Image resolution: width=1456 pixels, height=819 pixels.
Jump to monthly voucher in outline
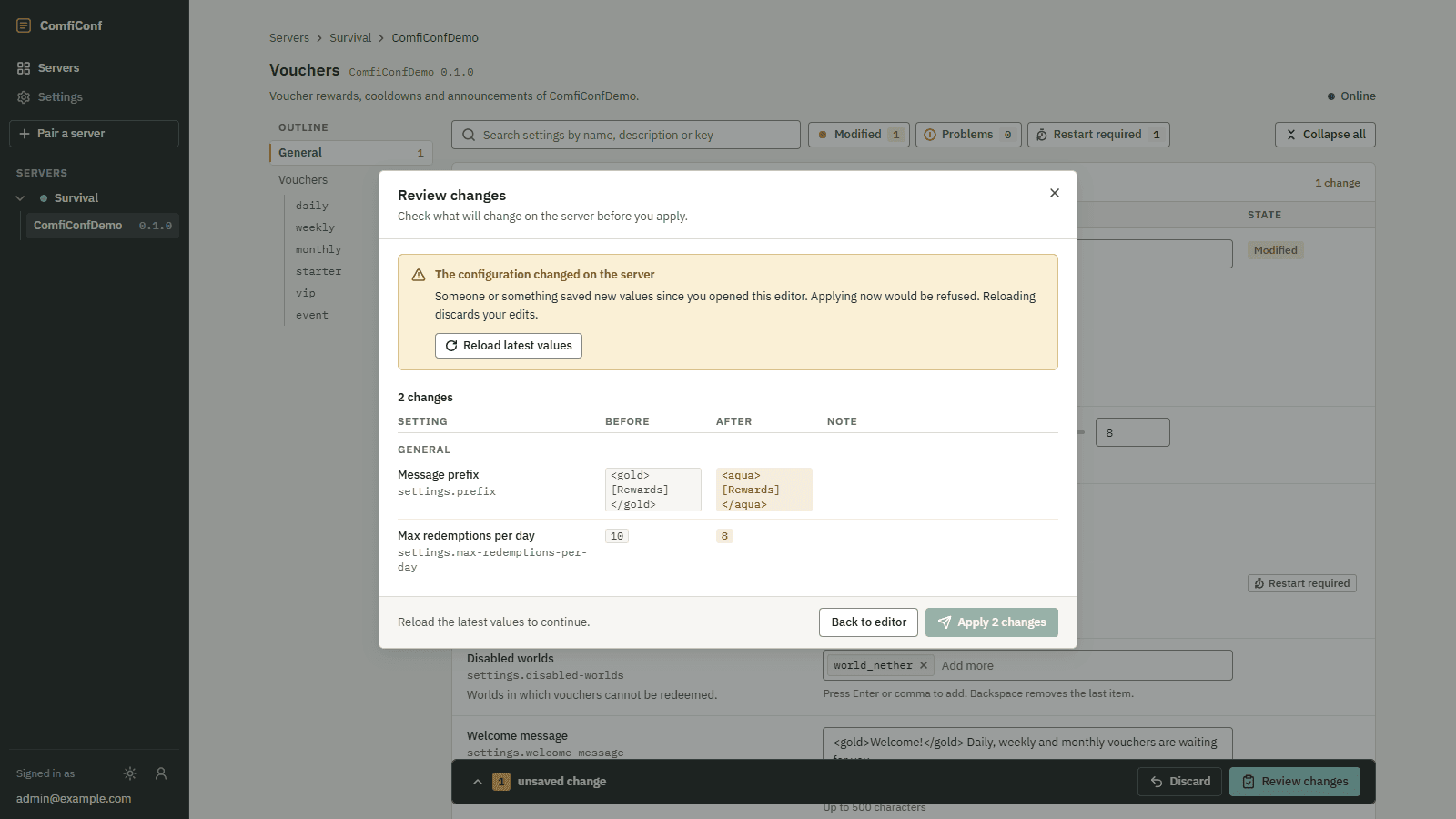pos(318,249)
